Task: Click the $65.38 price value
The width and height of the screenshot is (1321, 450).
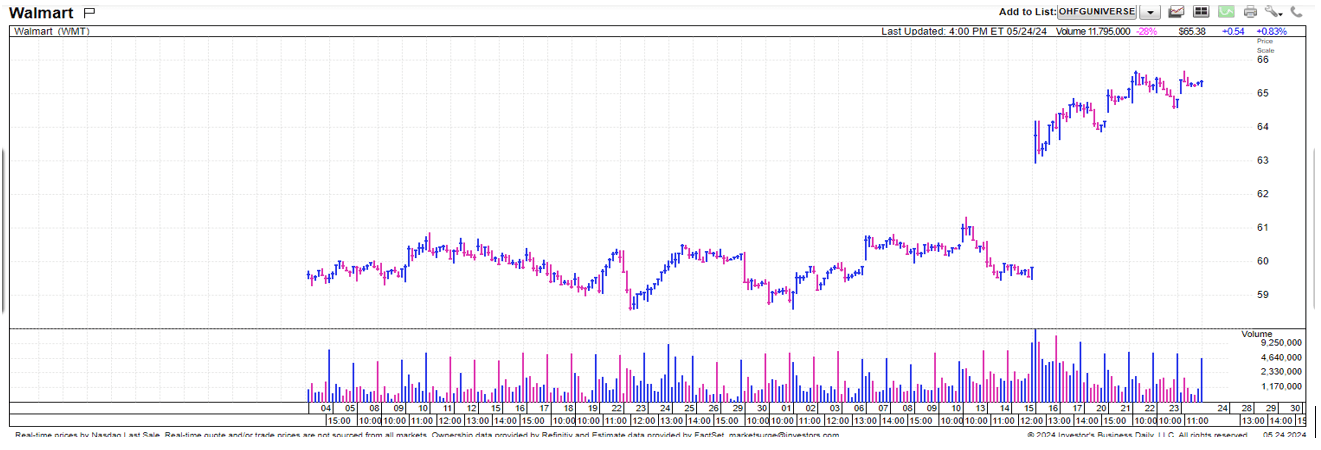Action: (x=1192, y=31)
